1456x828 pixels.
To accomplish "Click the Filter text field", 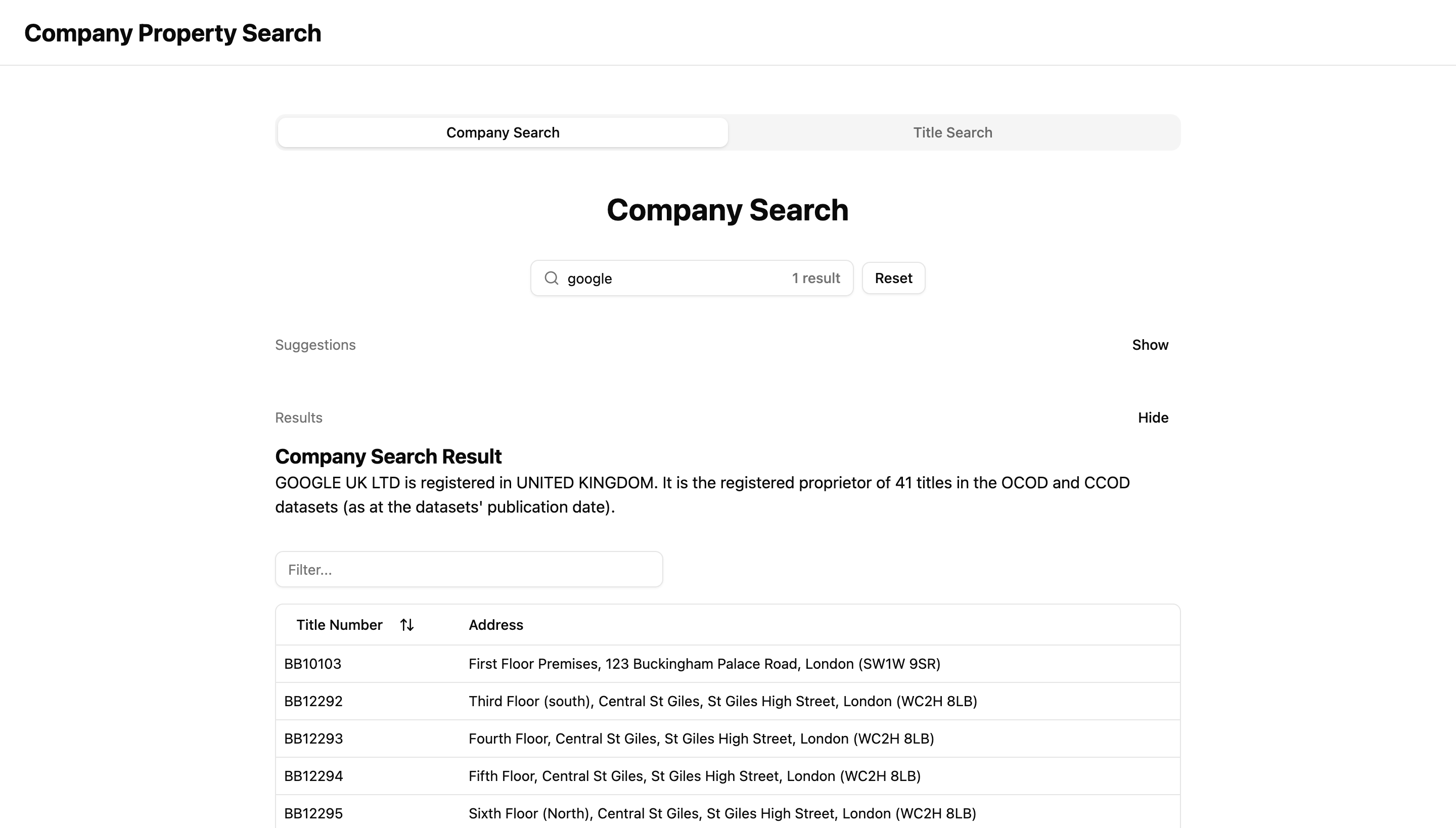I will click(x=469, y=569).
